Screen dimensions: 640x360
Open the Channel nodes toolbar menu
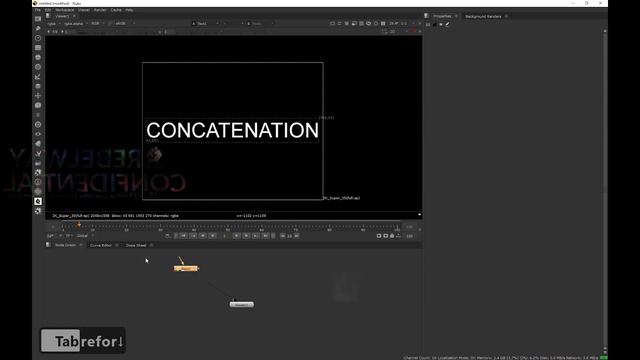pyautogui.click(x=38, y=48)
